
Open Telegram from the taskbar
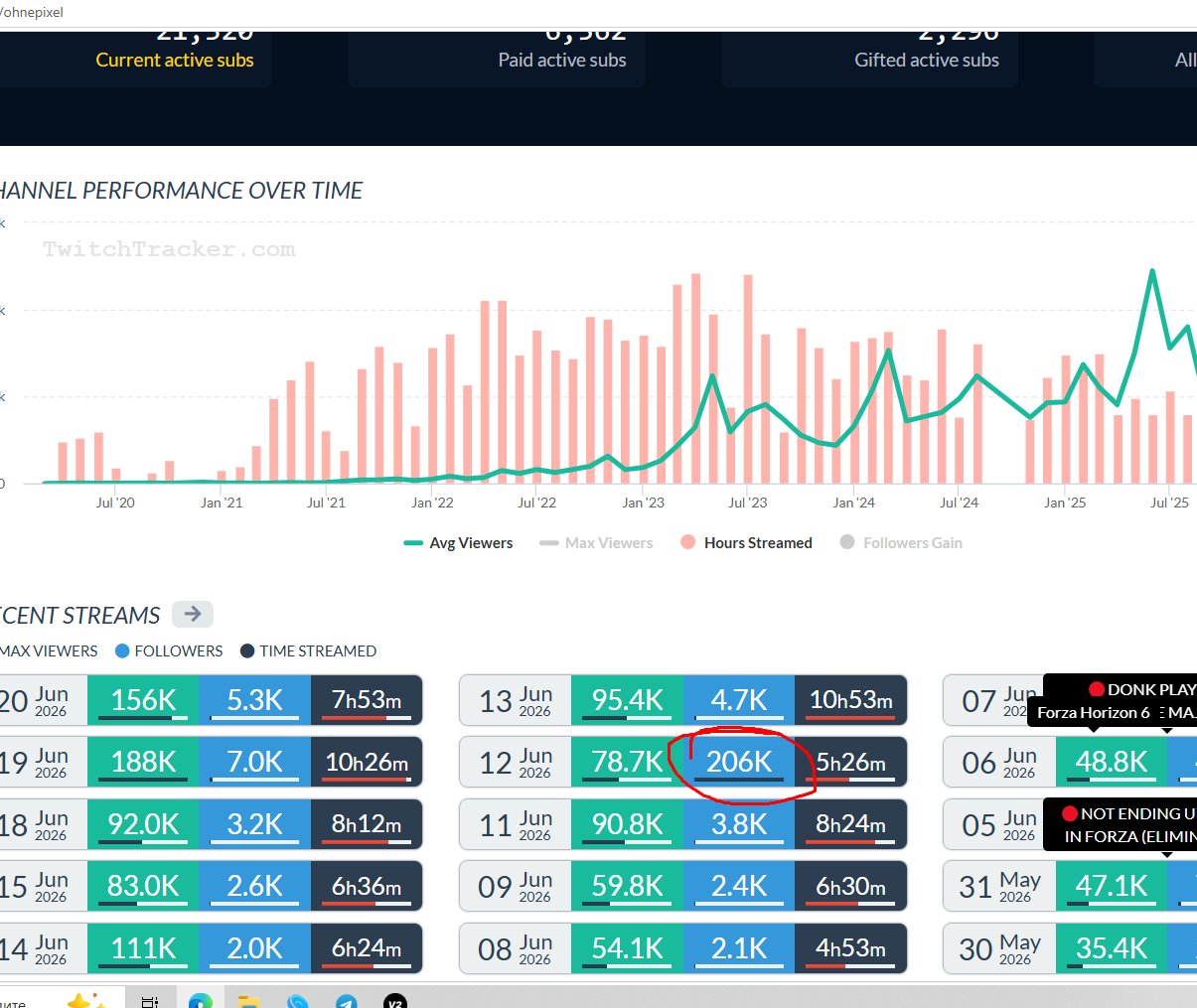(346, 1001)
